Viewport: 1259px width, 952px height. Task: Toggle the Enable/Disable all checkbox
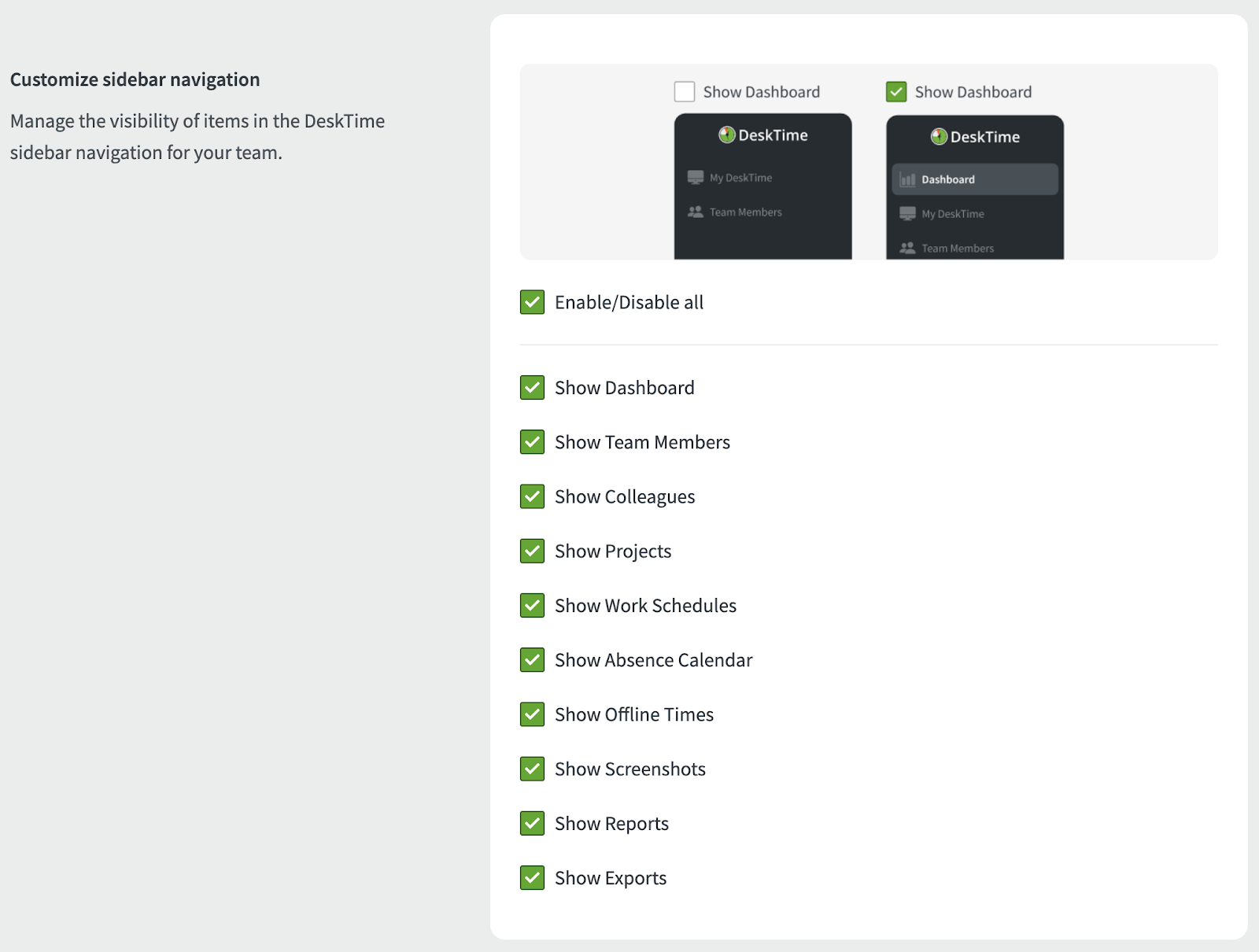532,302
